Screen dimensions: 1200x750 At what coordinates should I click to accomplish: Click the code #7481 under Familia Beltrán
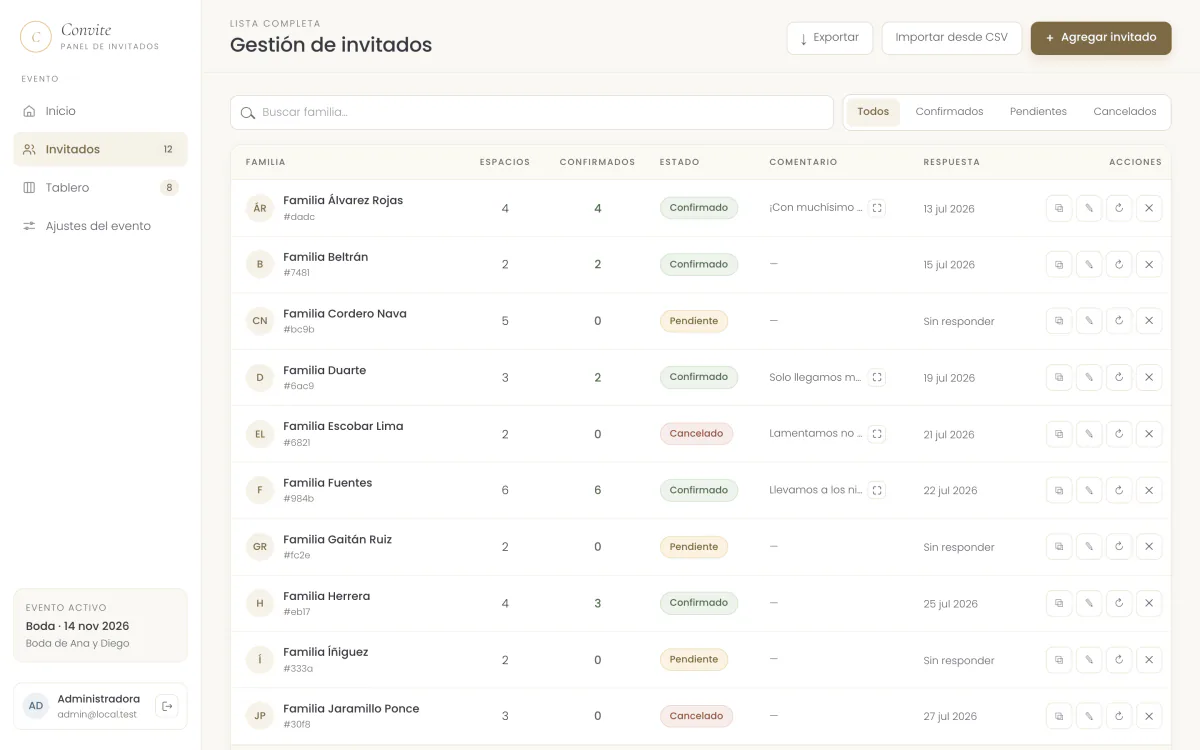click(296, 273)
